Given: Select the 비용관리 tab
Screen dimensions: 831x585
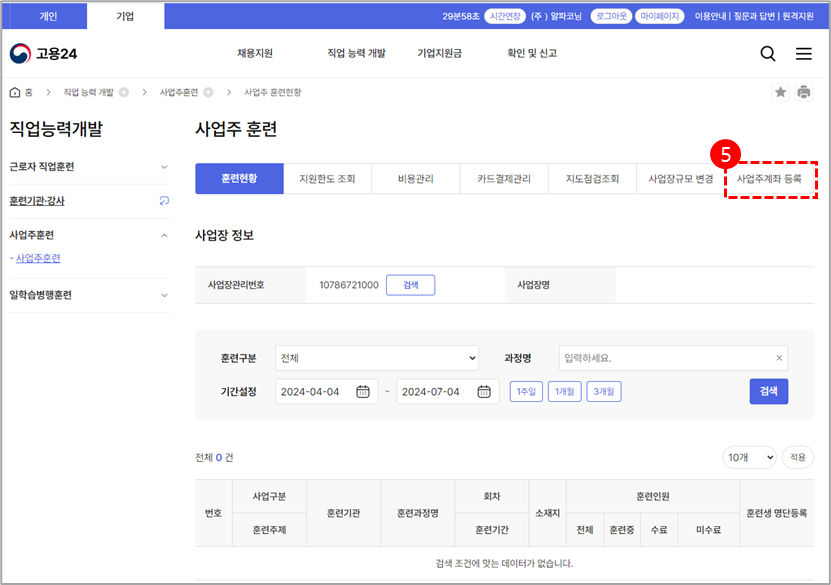Looking at the screenshot, I should click(x=415, y=179).
